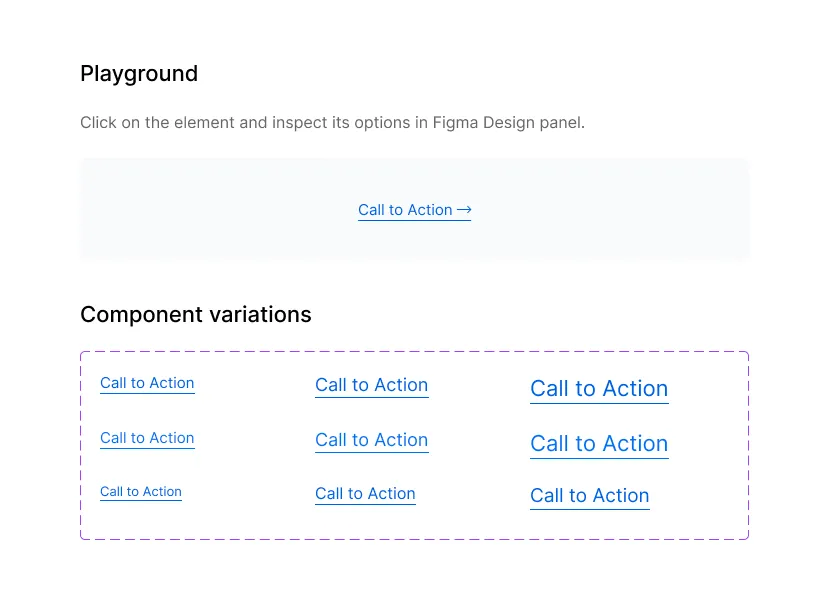Viewport: 829px width, 600px height.
Task: Select the top-left Call to Action variation
Action: [x=147, y=383]
